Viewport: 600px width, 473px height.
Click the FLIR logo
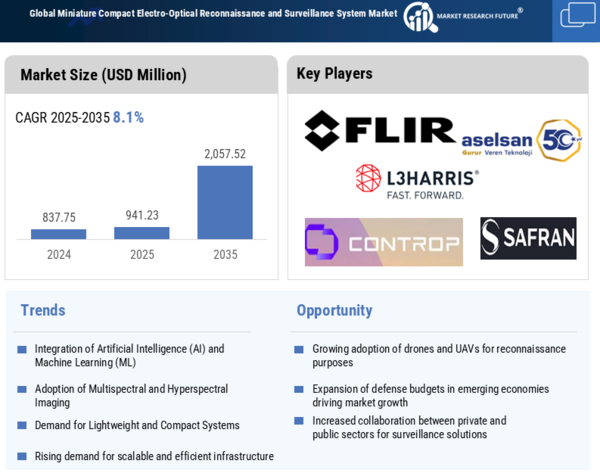pos(380,130)
